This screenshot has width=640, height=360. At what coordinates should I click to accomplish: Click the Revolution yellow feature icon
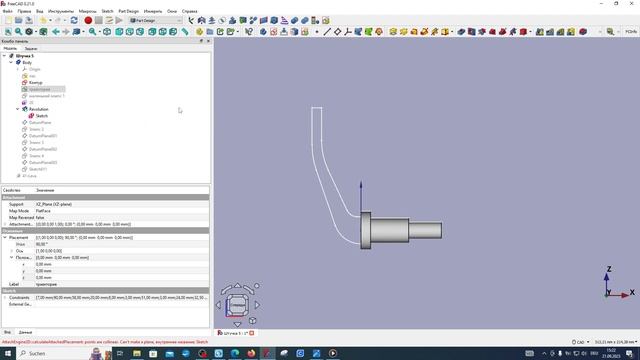(x=404, y=31)
